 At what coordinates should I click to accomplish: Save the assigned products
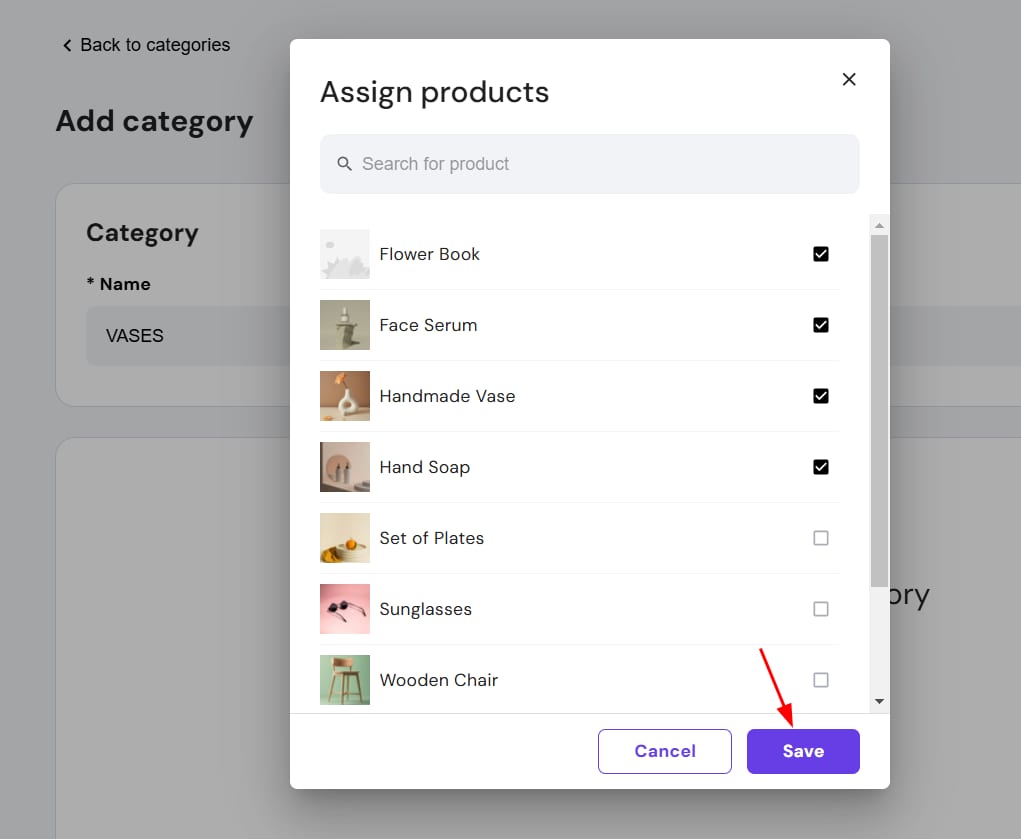pos(803,751)
